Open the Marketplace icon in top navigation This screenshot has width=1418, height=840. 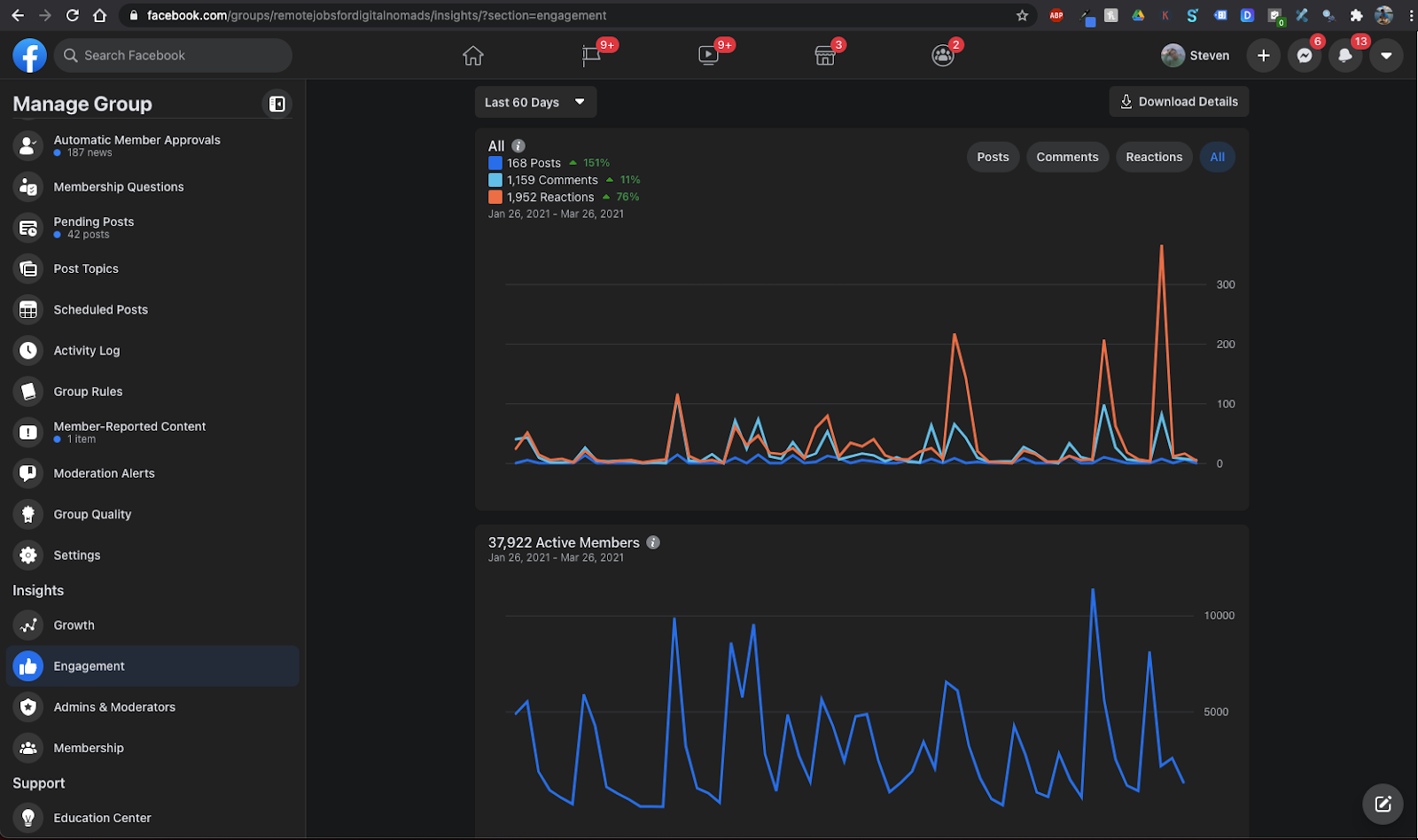click(825, 56)
